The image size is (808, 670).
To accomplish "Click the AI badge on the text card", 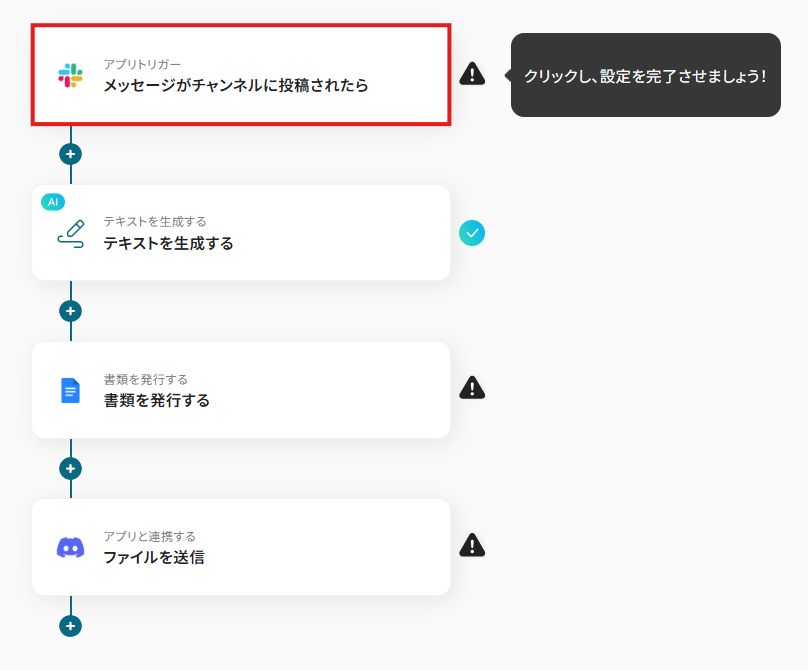I will click(x=53, y=202).
